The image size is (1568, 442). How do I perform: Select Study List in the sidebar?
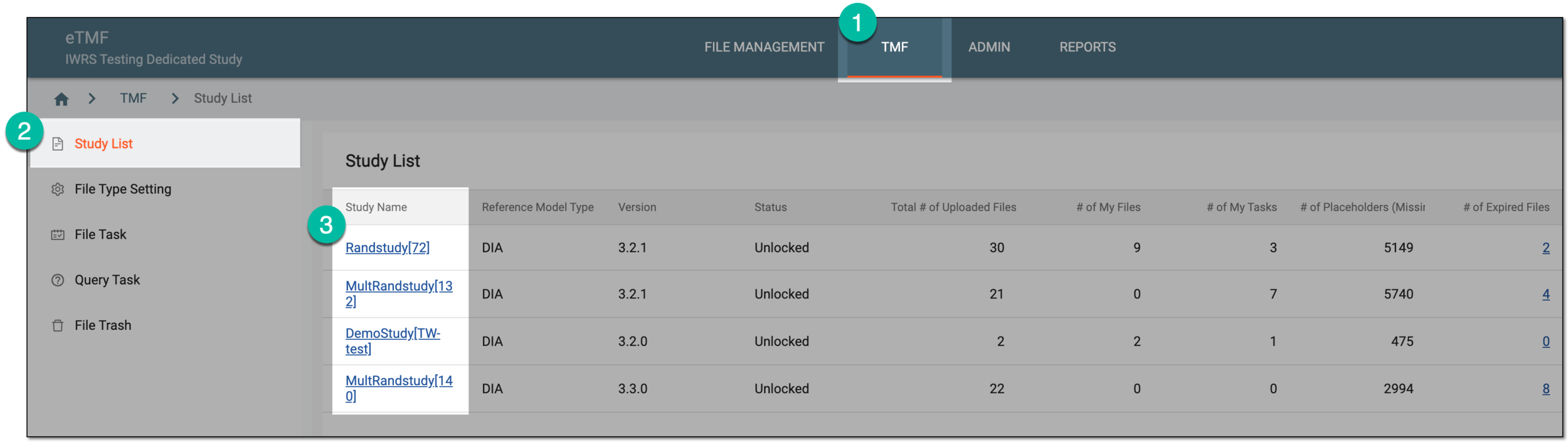(165, 144)
